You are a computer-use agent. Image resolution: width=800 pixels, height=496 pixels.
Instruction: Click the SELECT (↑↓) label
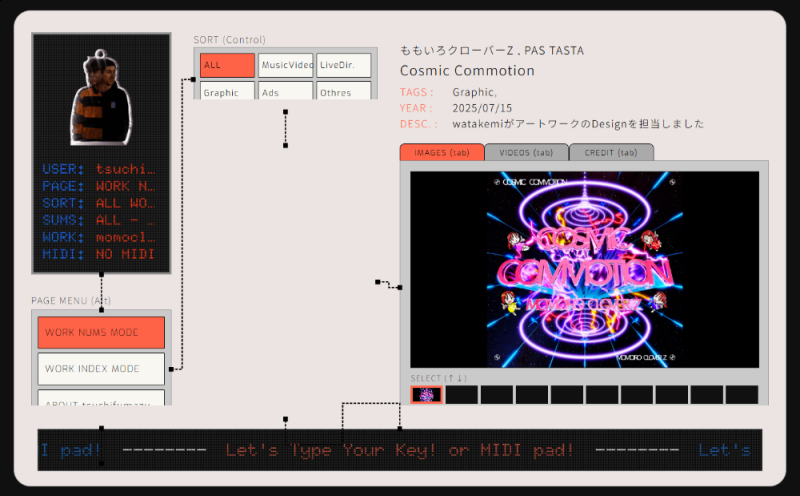(x=439, y=378)
